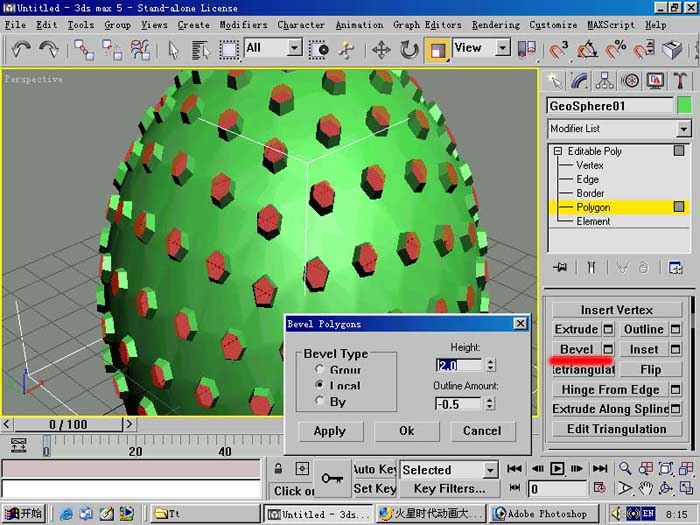Viewport: 700px width, 525px height.
Task: Open the Create command panel tab
Action: tap(555, 81)
